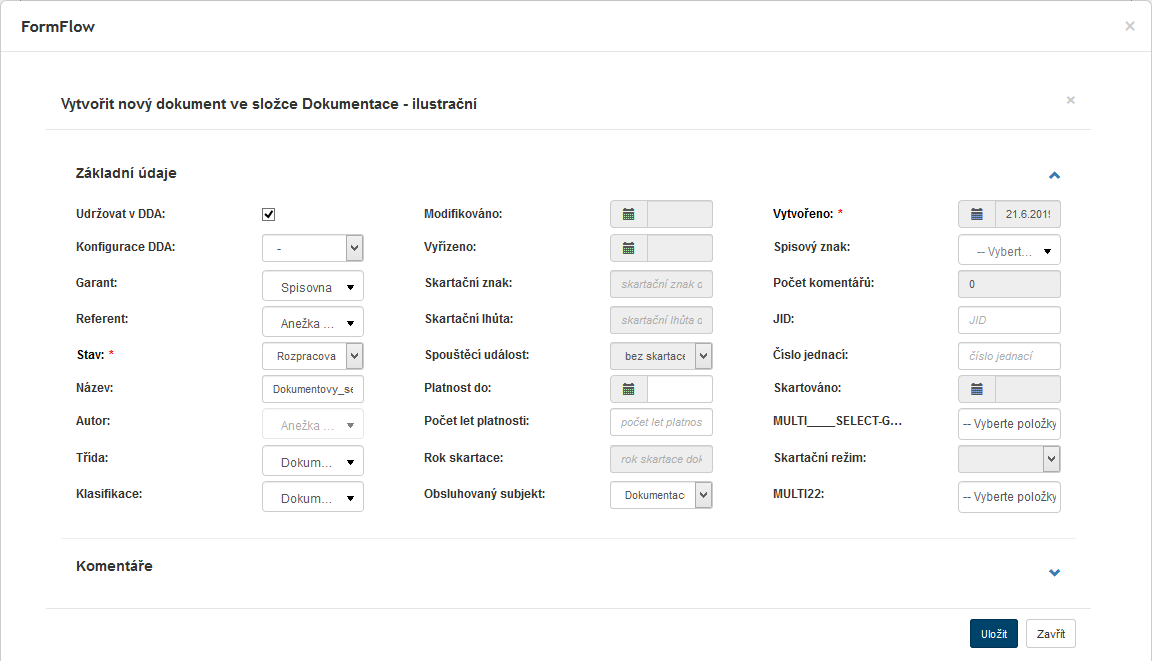
Task: Open the Stav dropdown
Action: tap(312, 356)
